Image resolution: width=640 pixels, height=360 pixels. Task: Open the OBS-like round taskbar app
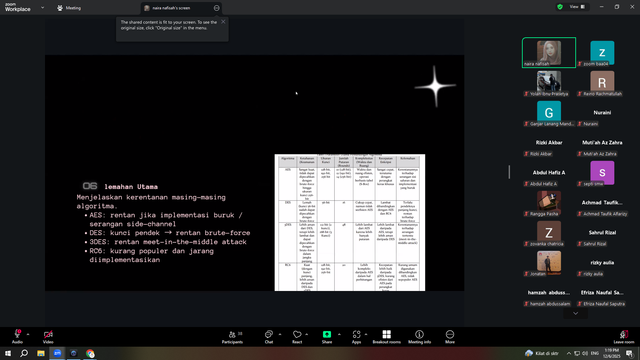(x=73, y=353)
